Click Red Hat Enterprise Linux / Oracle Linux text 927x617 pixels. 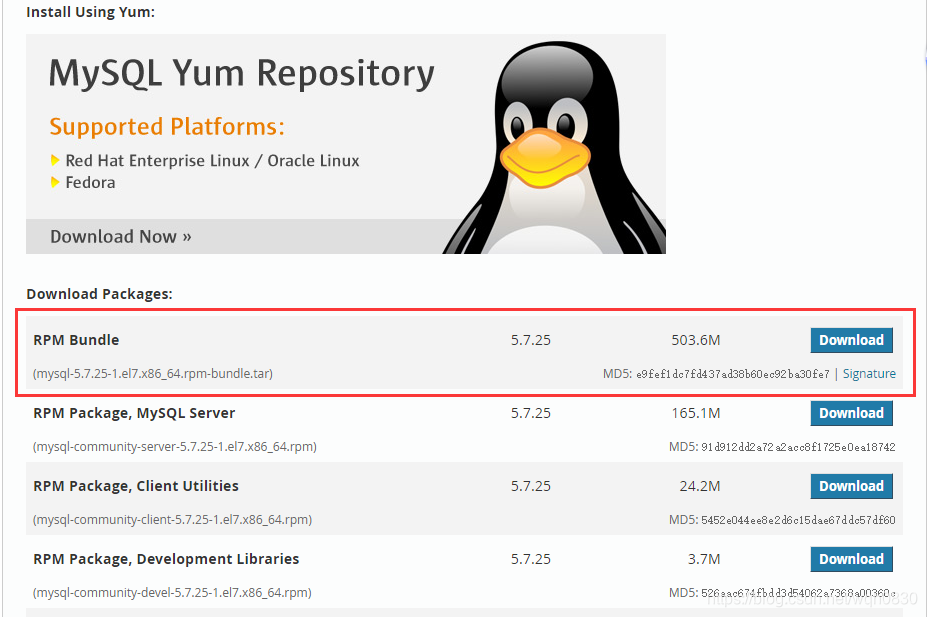point(212,161)
